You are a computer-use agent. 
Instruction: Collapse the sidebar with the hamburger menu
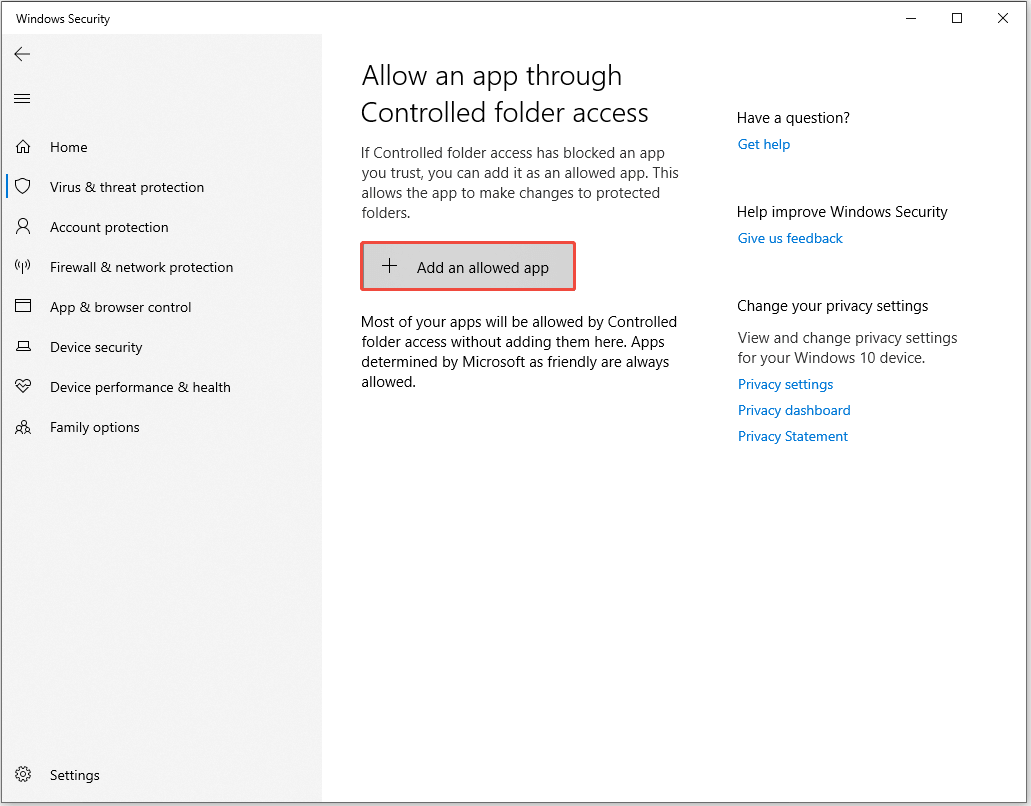21,98
